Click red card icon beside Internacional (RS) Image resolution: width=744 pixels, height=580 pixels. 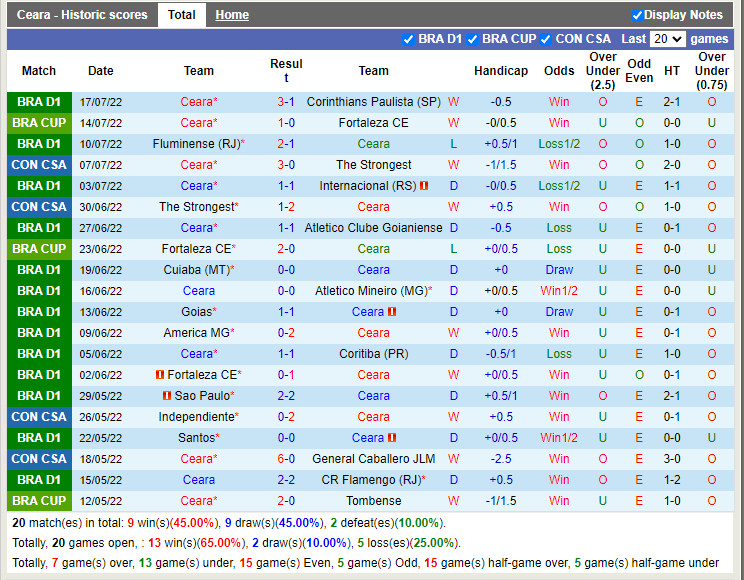tap(424, 186)
